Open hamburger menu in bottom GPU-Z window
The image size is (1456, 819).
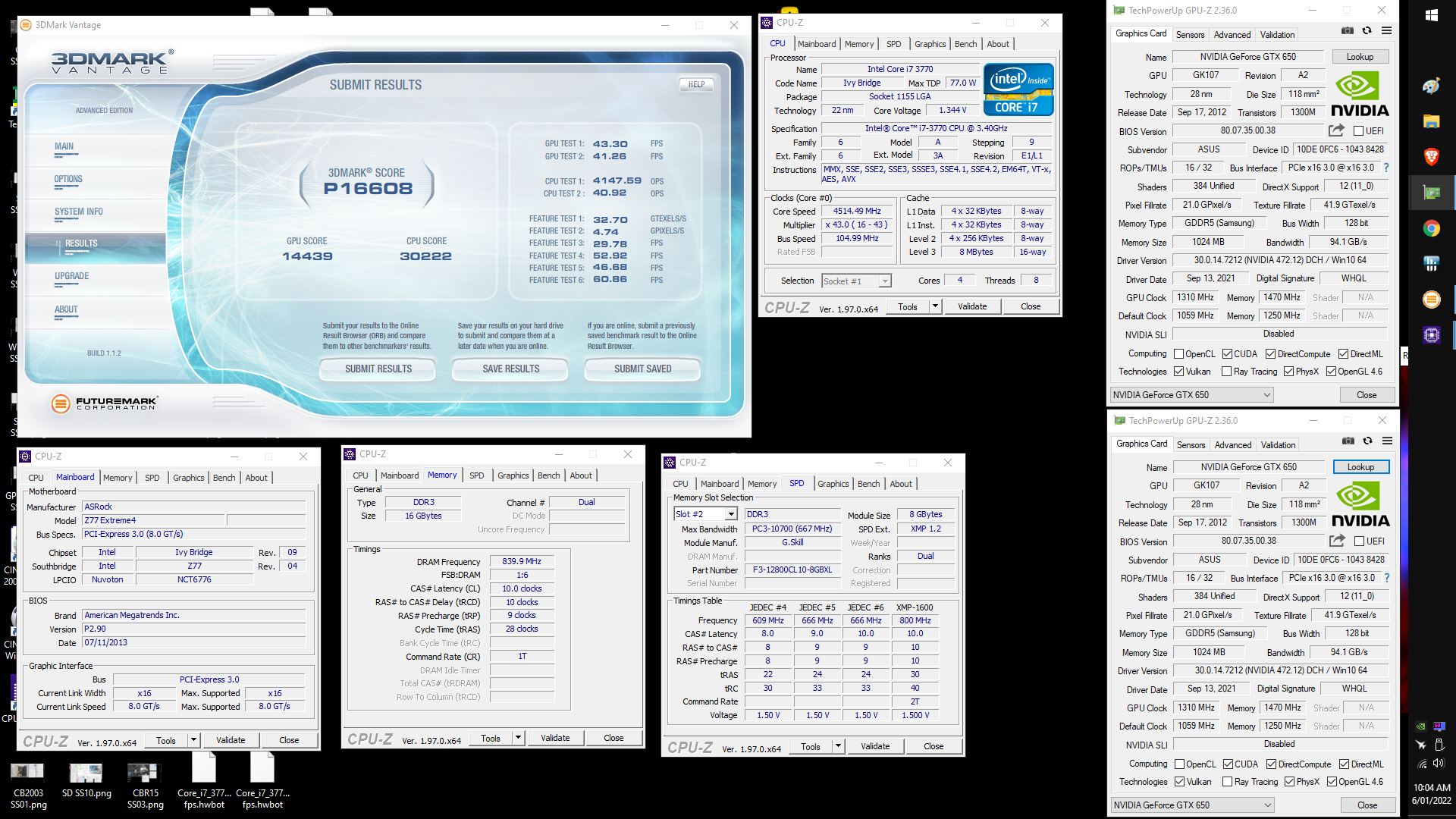(x=1387, y=441)
